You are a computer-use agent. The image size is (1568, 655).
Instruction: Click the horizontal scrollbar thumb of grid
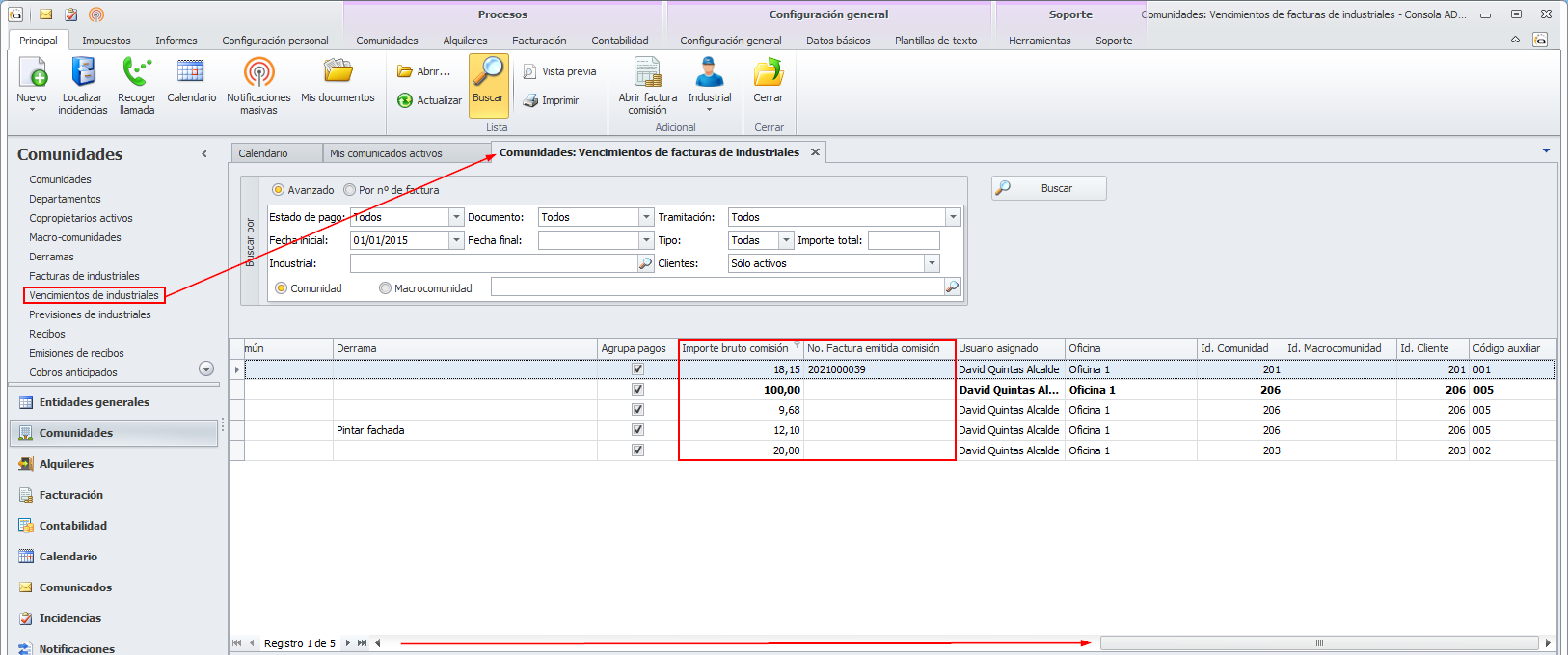1318,643
